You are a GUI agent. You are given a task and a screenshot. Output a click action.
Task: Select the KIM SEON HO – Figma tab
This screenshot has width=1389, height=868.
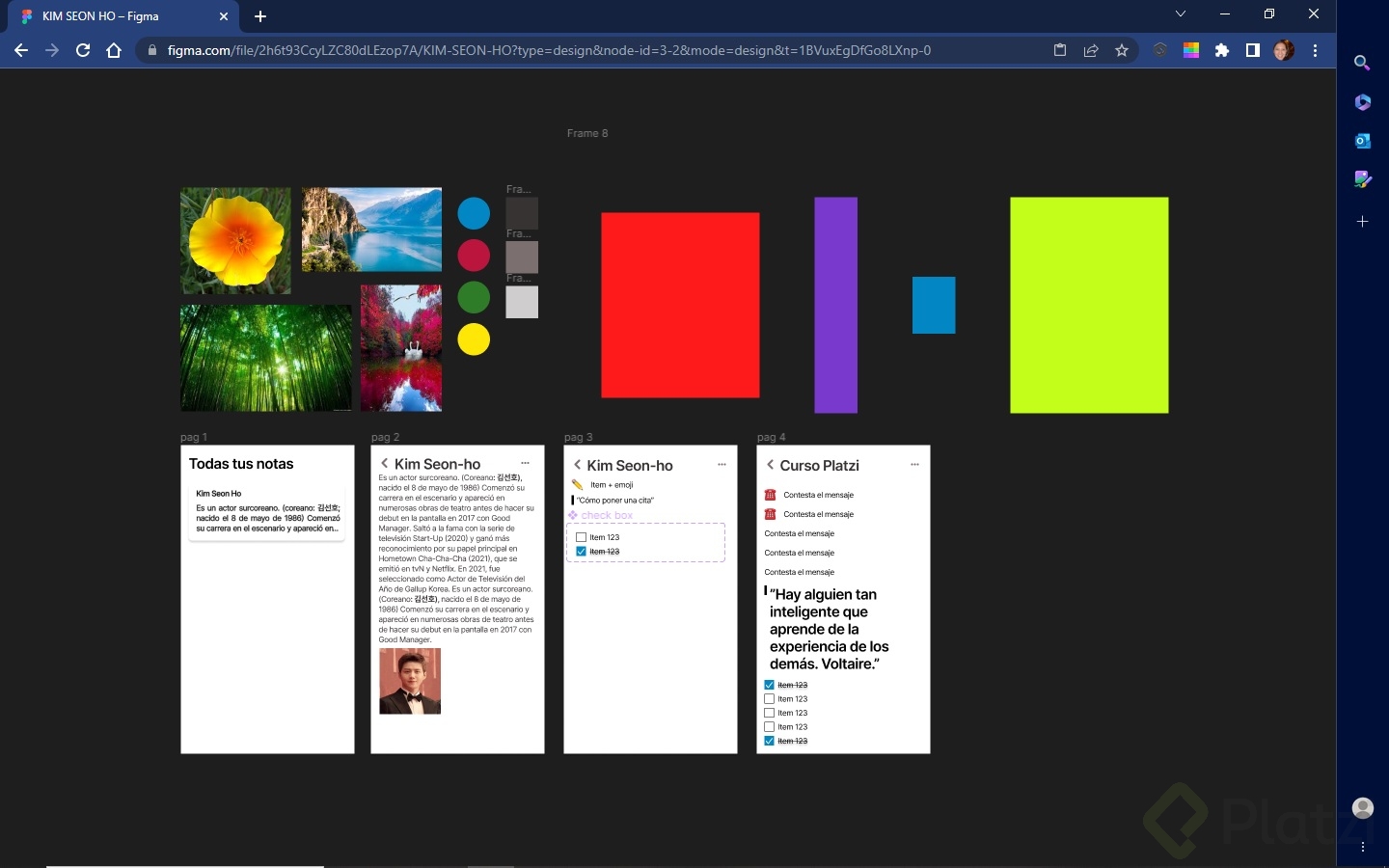click(x=123, y=16)
